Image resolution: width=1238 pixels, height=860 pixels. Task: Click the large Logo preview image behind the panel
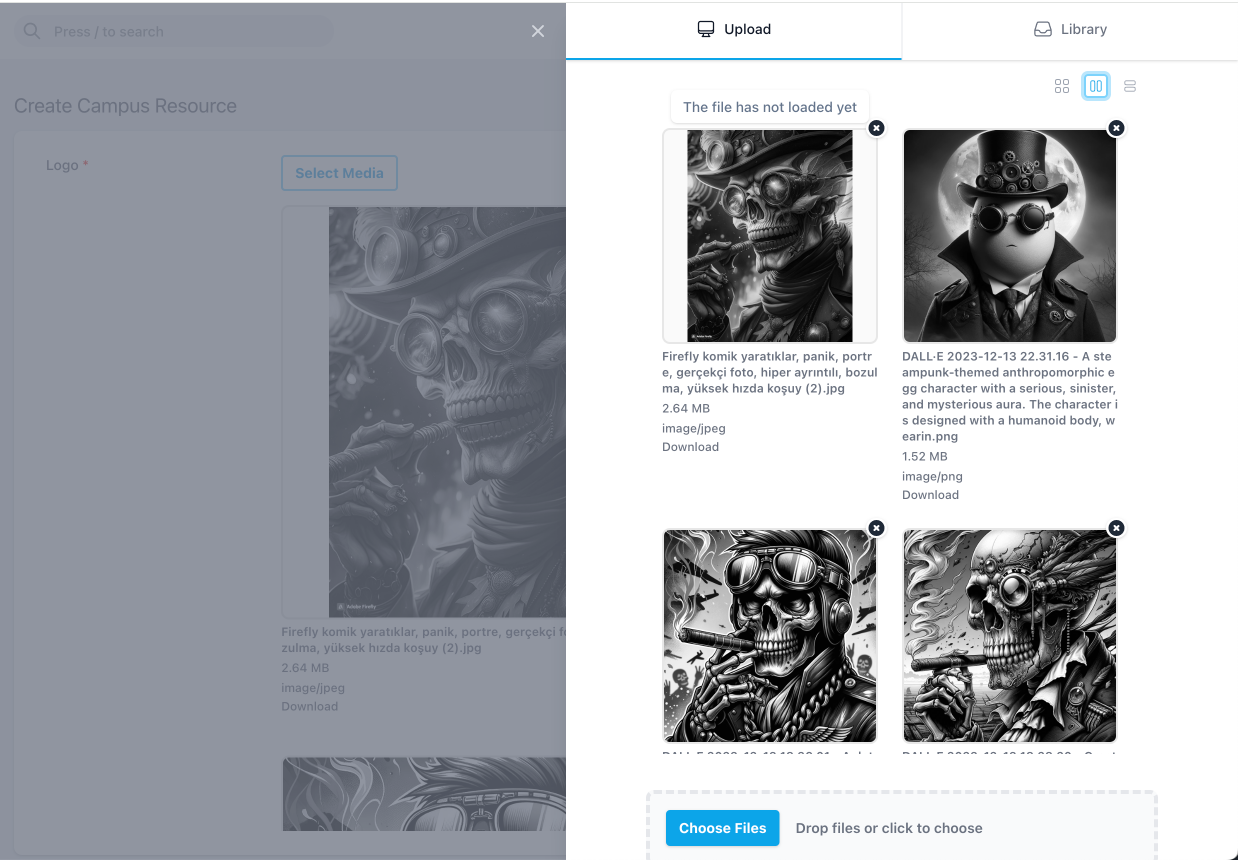click(424, 412)
